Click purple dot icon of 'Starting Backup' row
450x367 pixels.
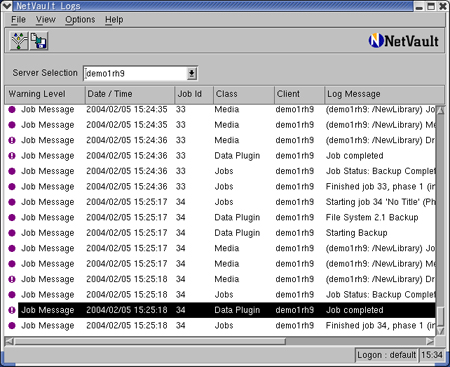pyautogui.click(x=12, y=233)
